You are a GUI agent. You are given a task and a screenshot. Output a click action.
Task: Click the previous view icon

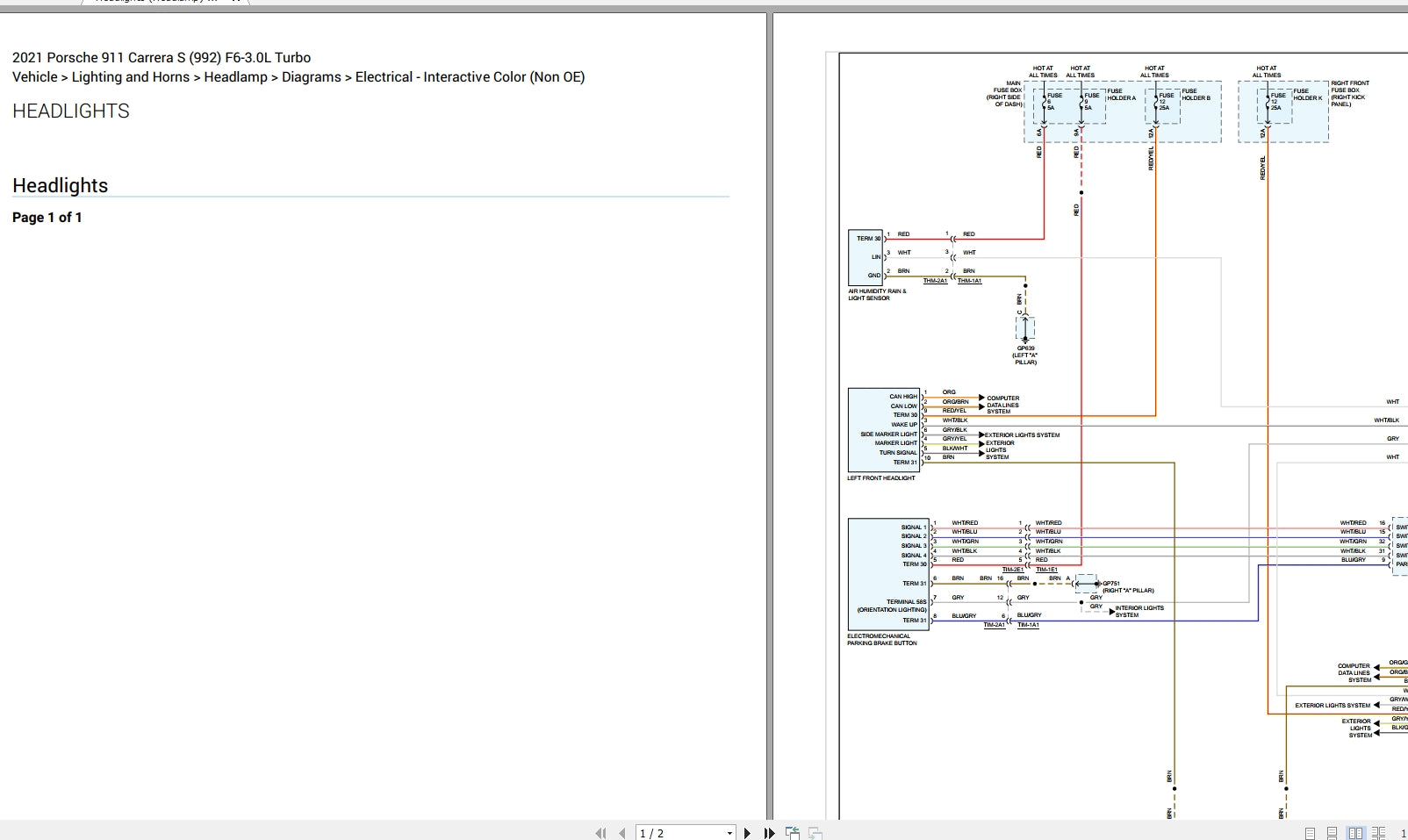[x=793, y=833]
